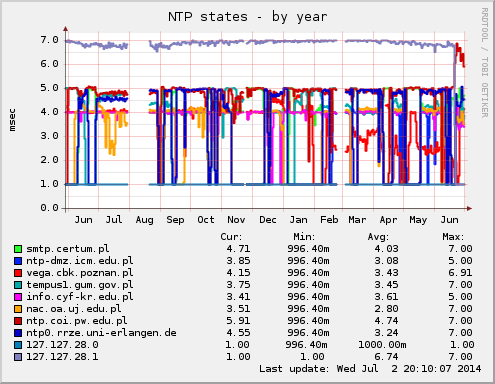This screenshot has width=495, height=384.
Task: Click the Cur value 3.85 for ntp-dmz.icm.edu.pl
Action: point(238,261)
